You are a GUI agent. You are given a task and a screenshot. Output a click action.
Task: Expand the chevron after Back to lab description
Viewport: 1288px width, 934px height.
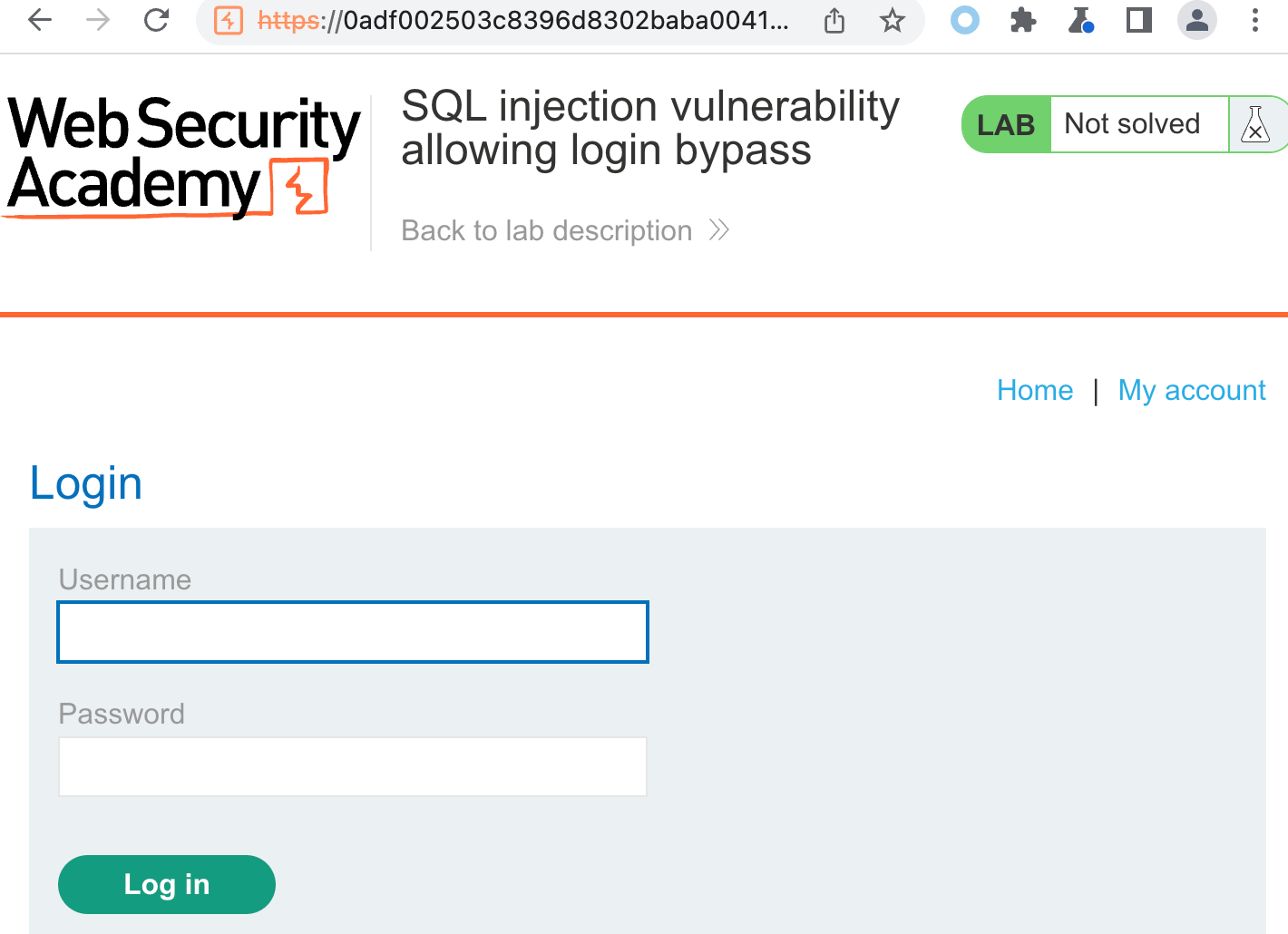[x=717, y=229]
